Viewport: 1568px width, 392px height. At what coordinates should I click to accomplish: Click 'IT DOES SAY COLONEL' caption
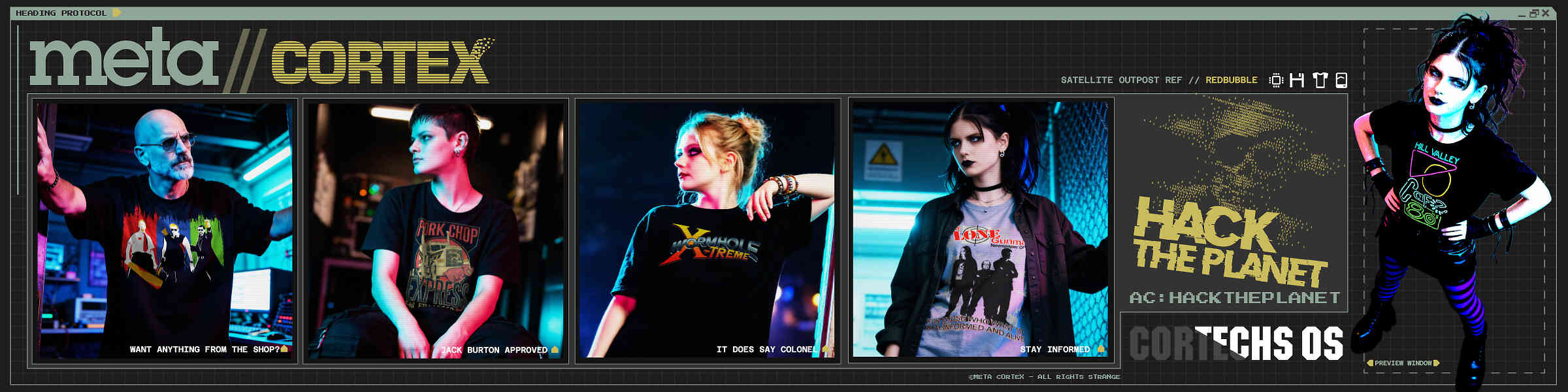coord(767,350)
